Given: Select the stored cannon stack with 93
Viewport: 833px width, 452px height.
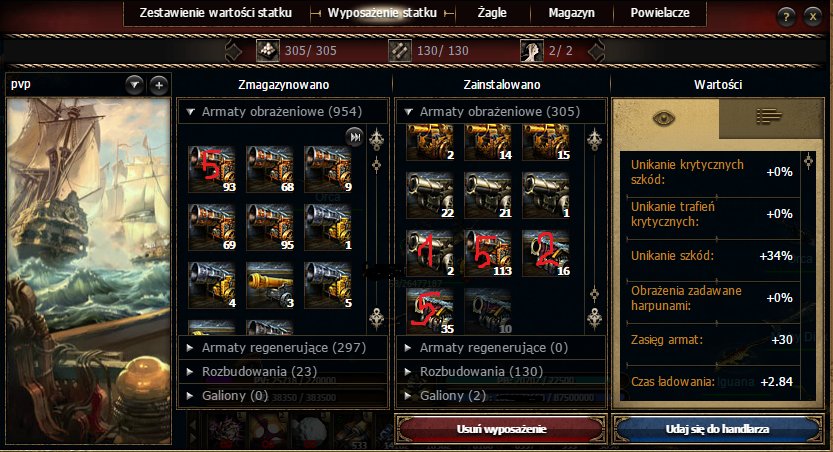Looking at the screenshot, I should pos(212,169).
